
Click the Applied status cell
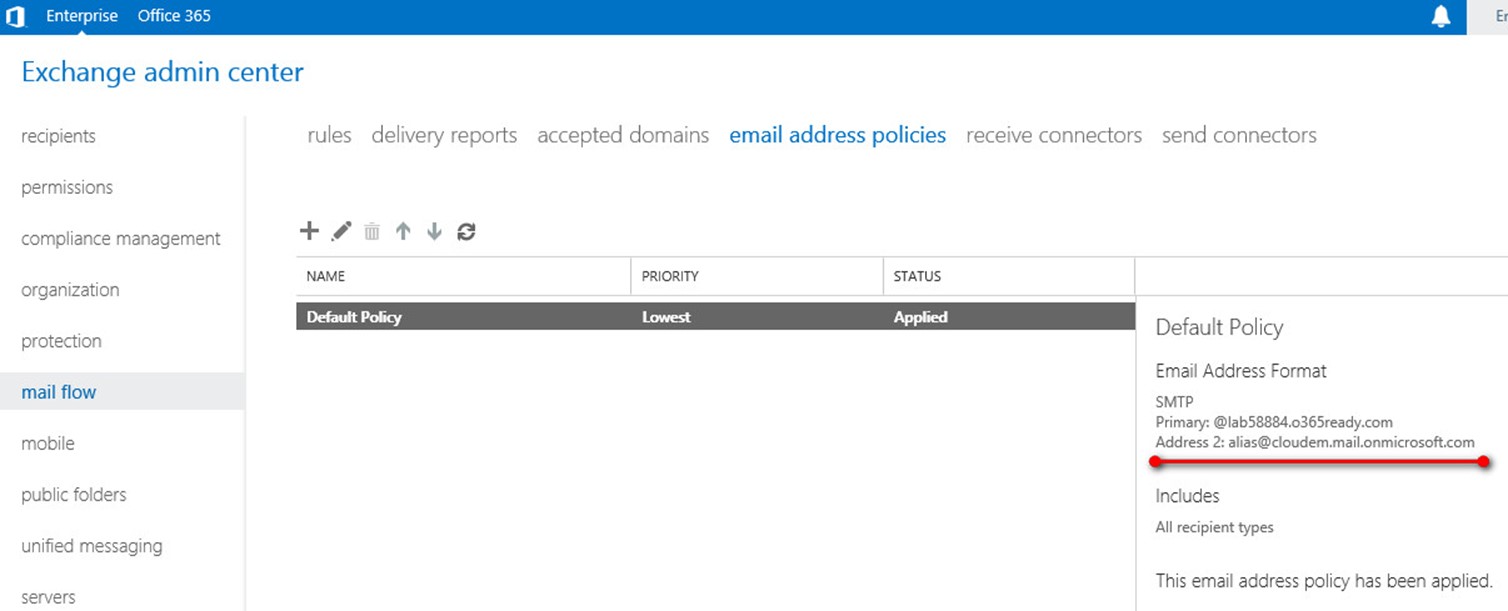[x=921, y=317]
